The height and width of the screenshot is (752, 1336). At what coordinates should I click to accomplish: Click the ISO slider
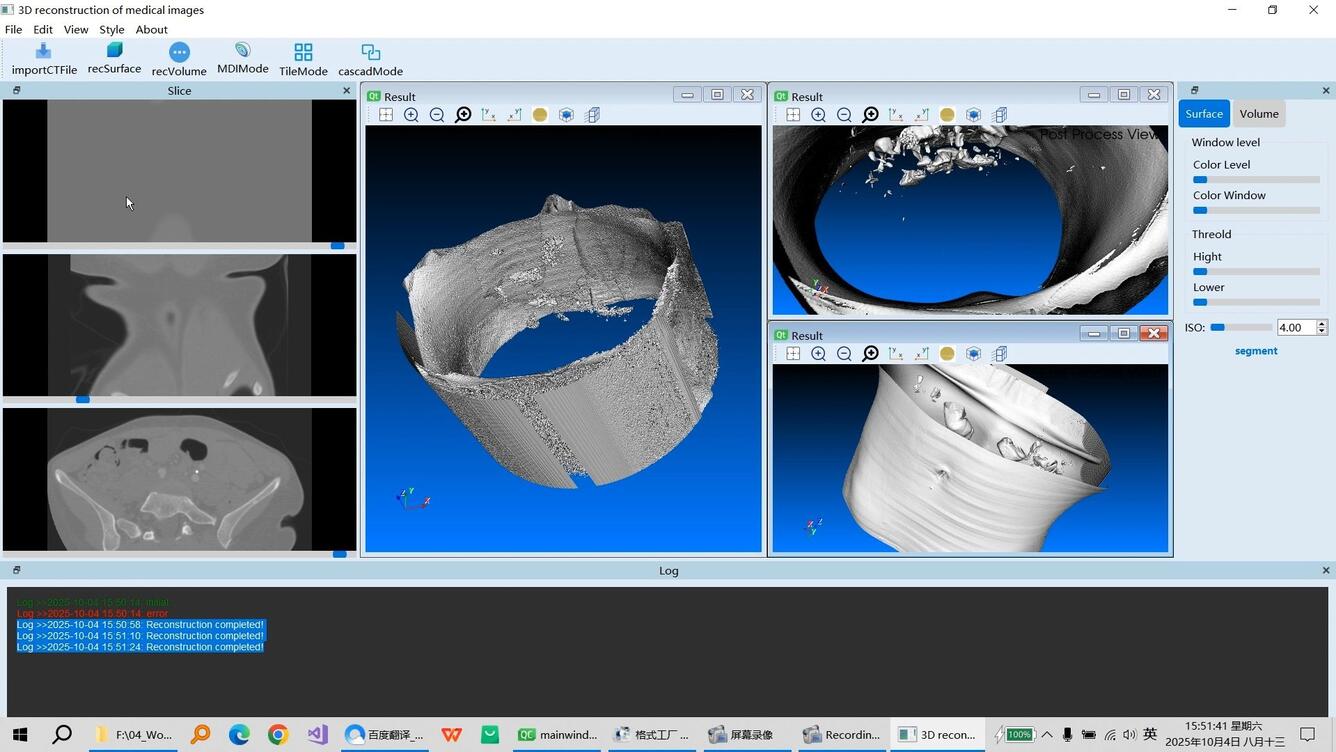pyautogui.click(x=1241, y=327)
